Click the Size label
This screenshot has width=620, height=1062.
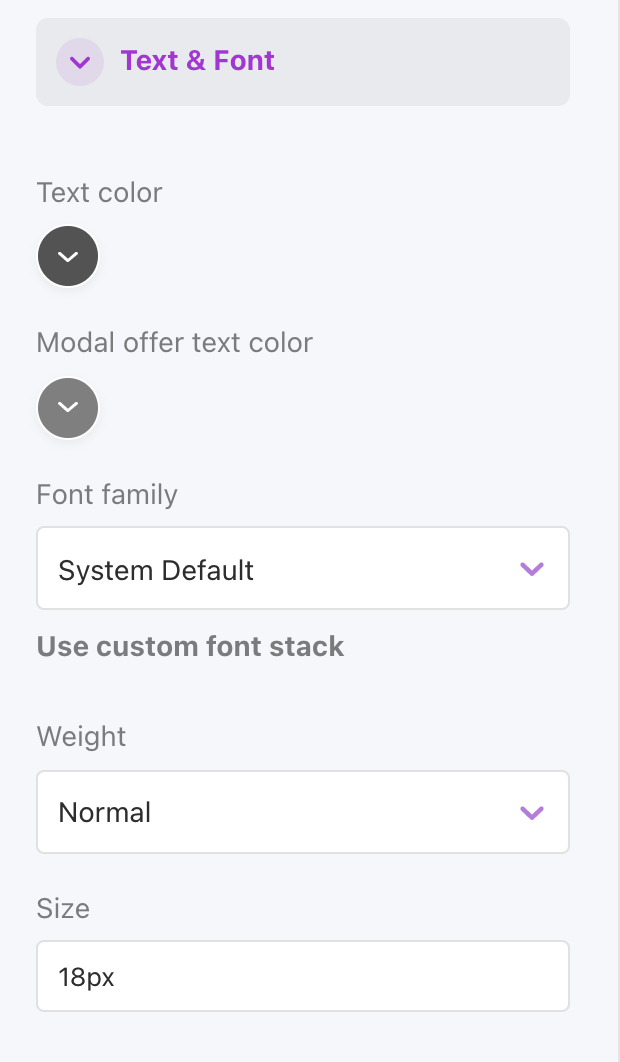pyautogui.click(x=63, y=908)
